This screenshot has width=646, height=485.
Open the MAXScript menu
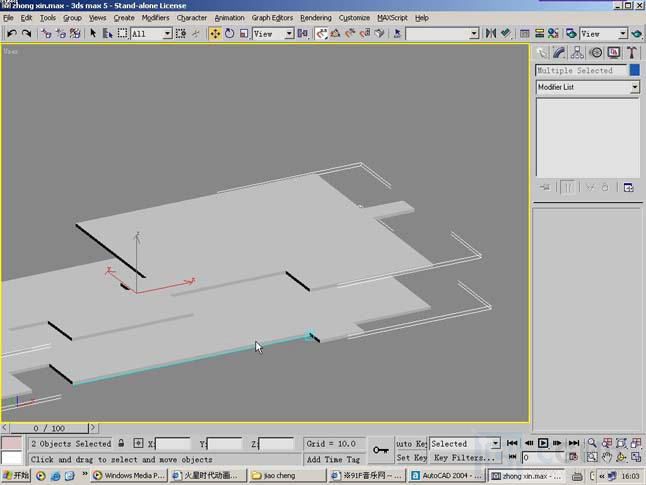click(392, 18)
